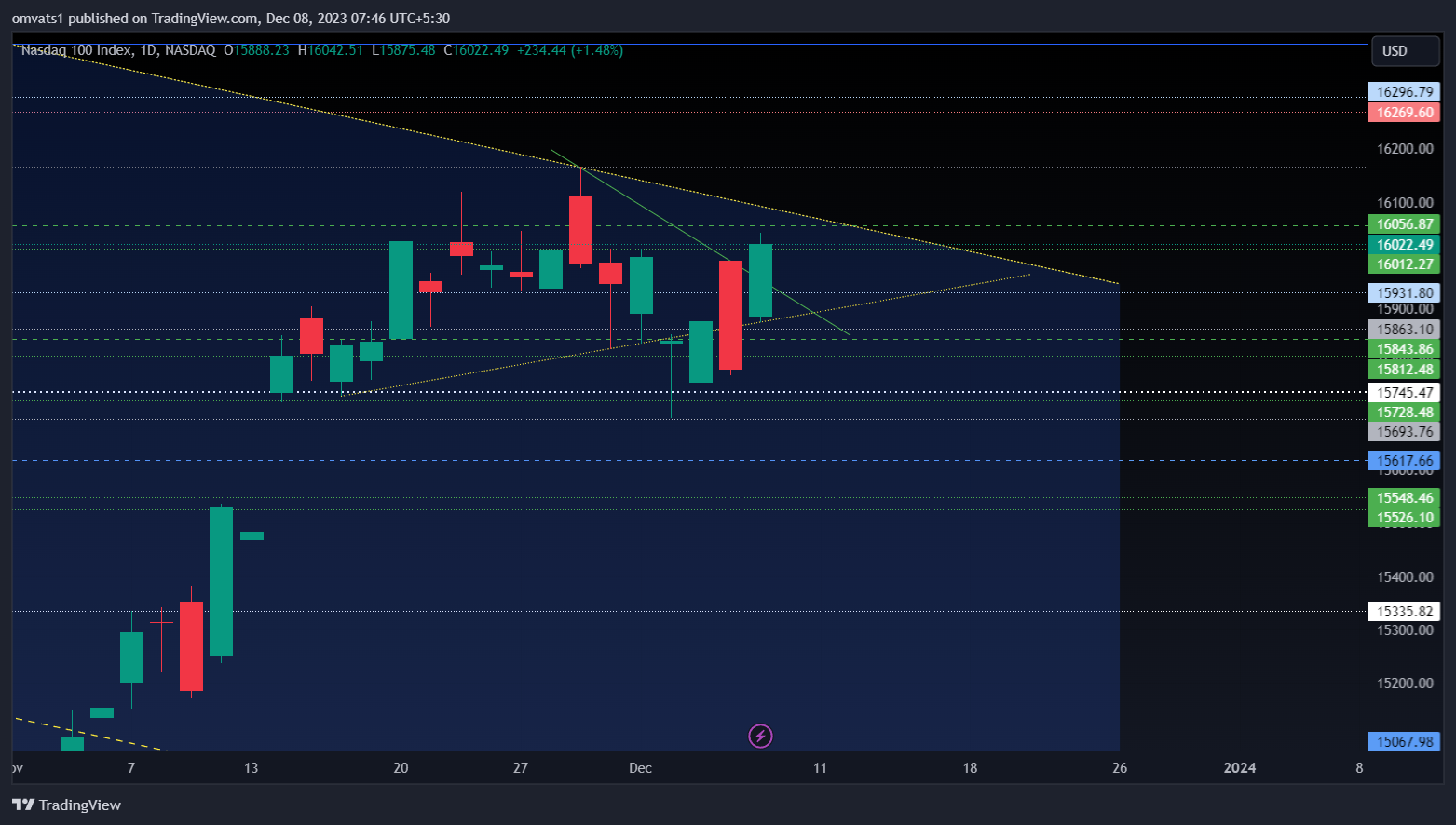Click the Dec label on time axis
This screenshot has width=1456, height=825.
point(640,768)
